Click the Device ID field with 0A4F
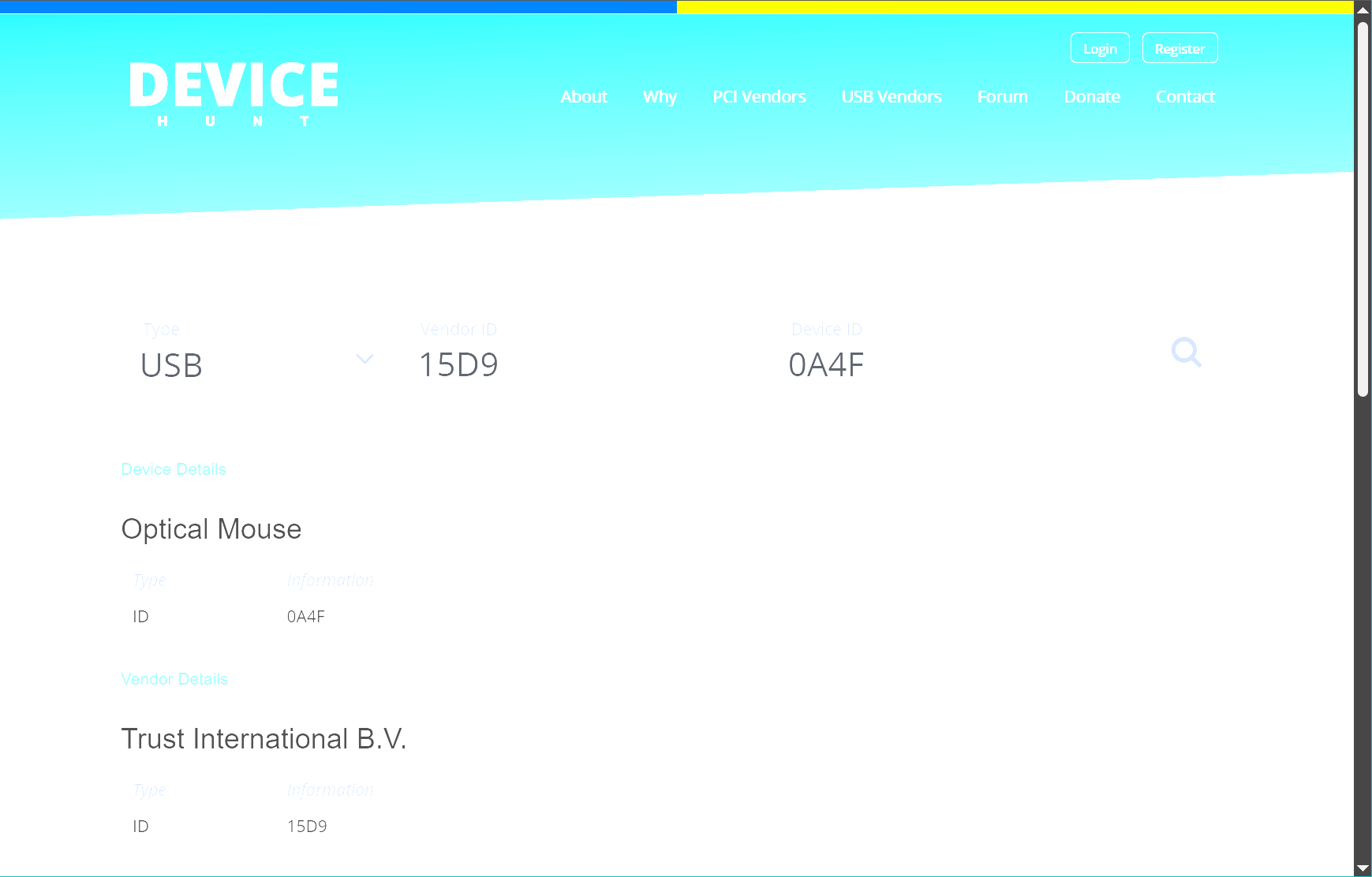Image resolution: width=1372 pixels, height=877 pixels. click(x=947, y=365)
